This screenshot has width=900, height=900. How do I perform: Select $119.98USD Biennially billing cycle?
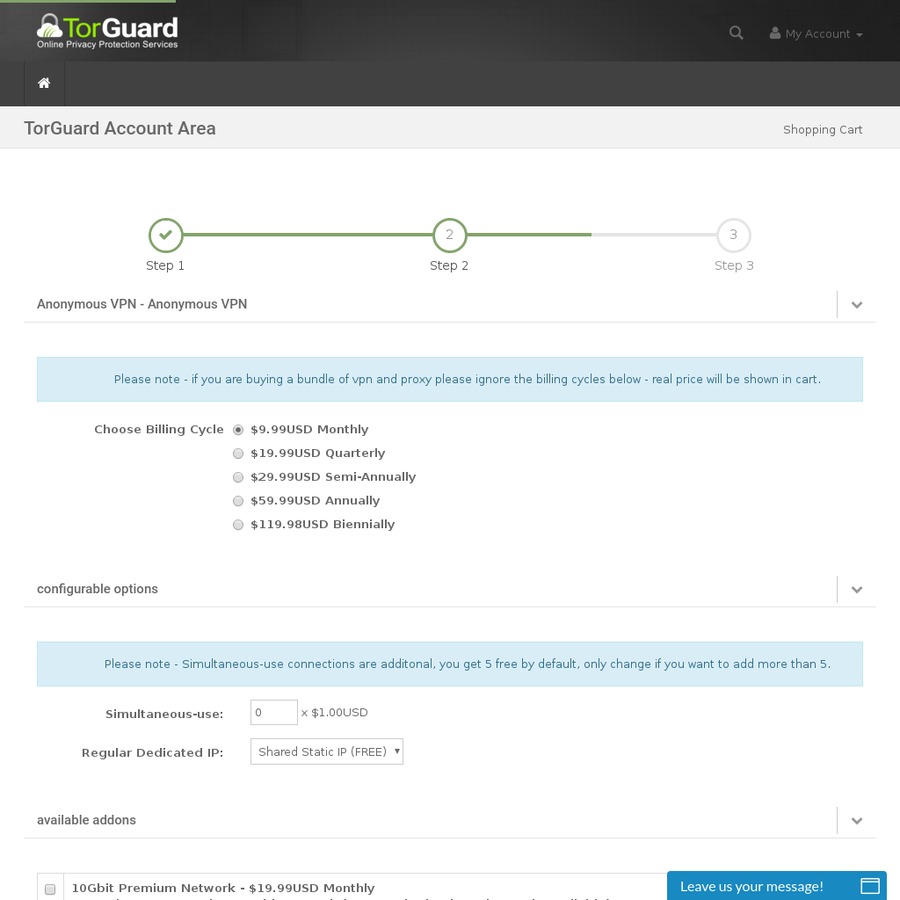pos(238,525)
